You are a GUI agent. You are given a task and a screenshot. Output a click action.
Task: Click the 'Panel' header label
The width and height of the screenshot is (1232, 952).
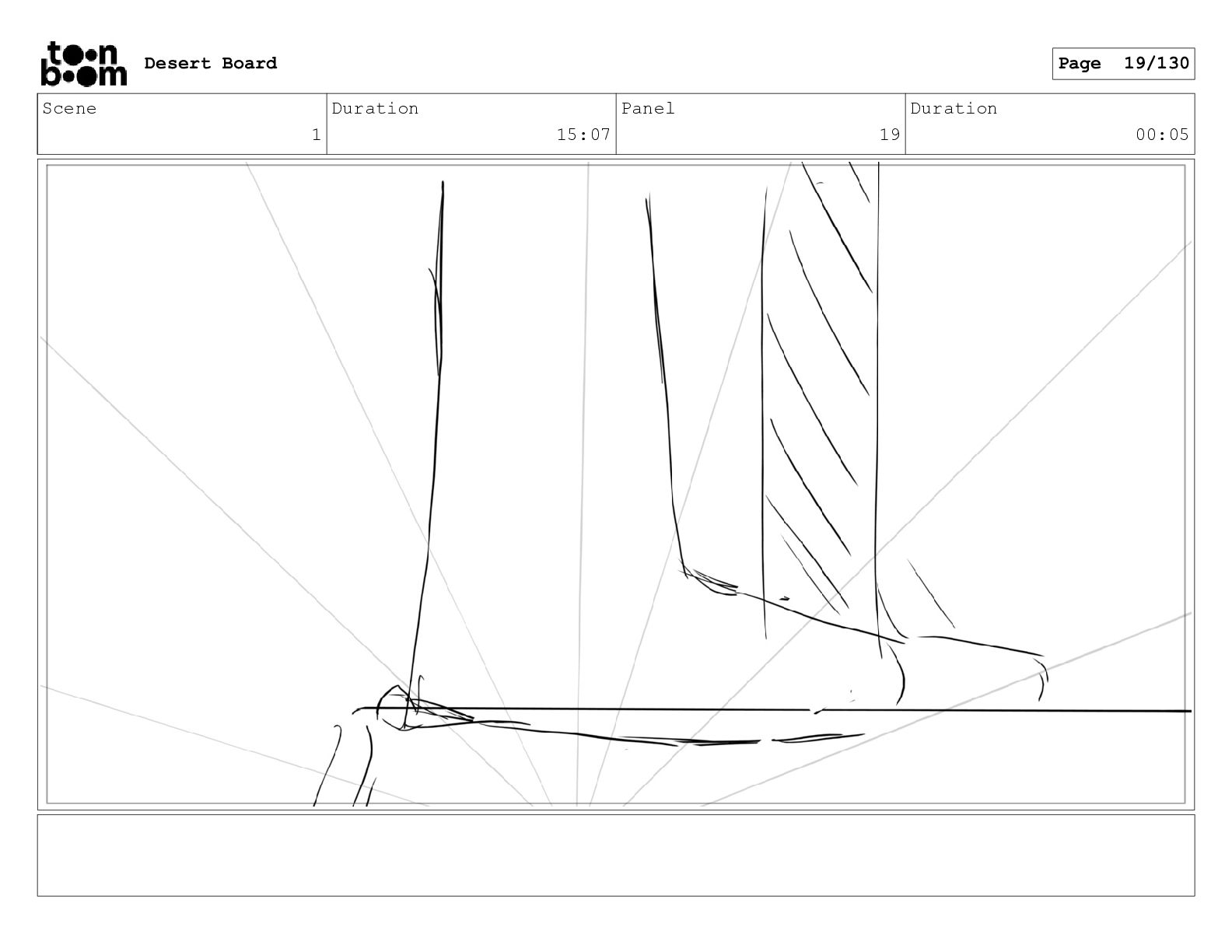(x=648, y=108)
